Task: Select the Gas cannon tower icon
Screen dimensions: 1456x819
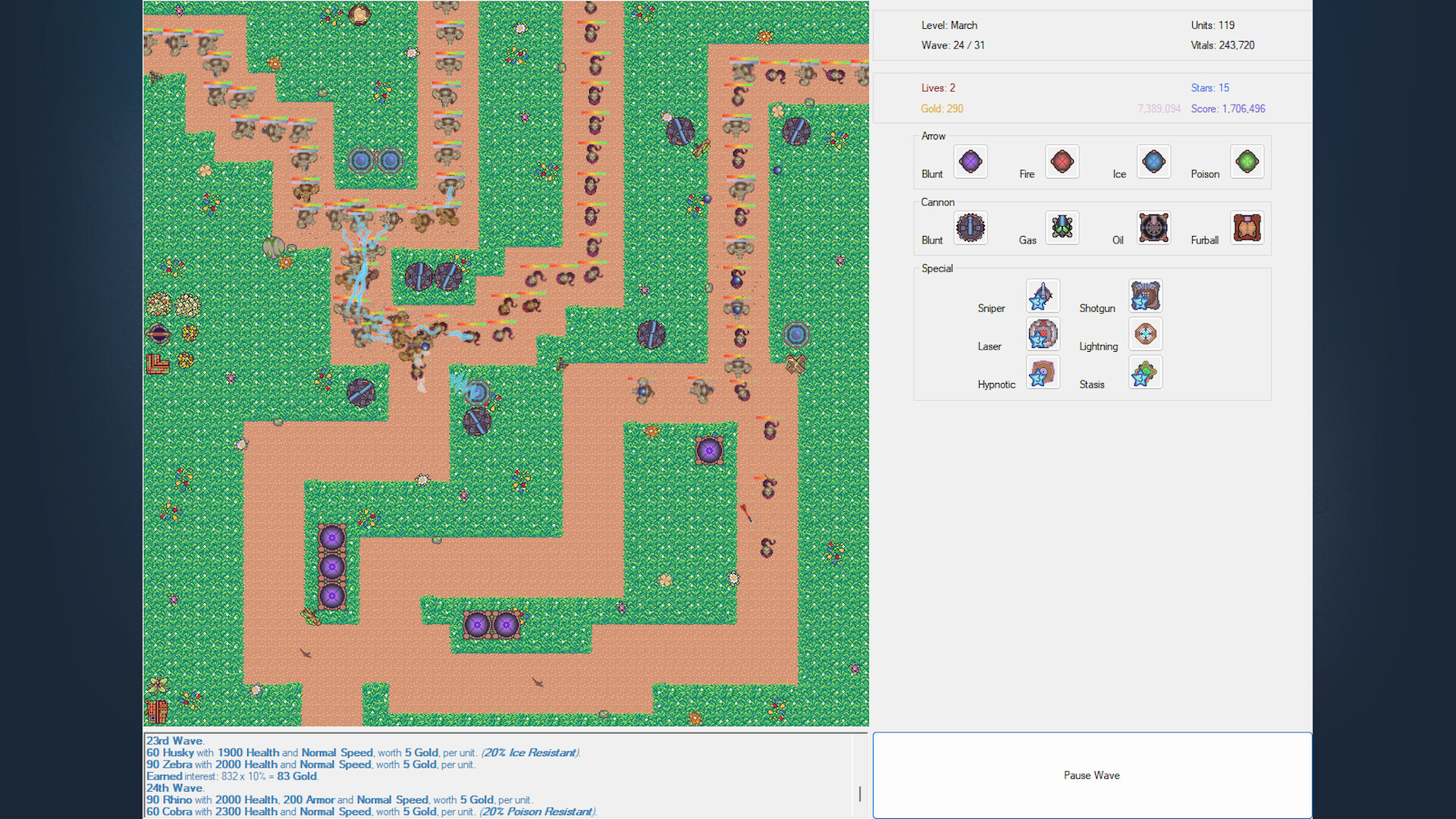Action: [x=1062, y=227]
